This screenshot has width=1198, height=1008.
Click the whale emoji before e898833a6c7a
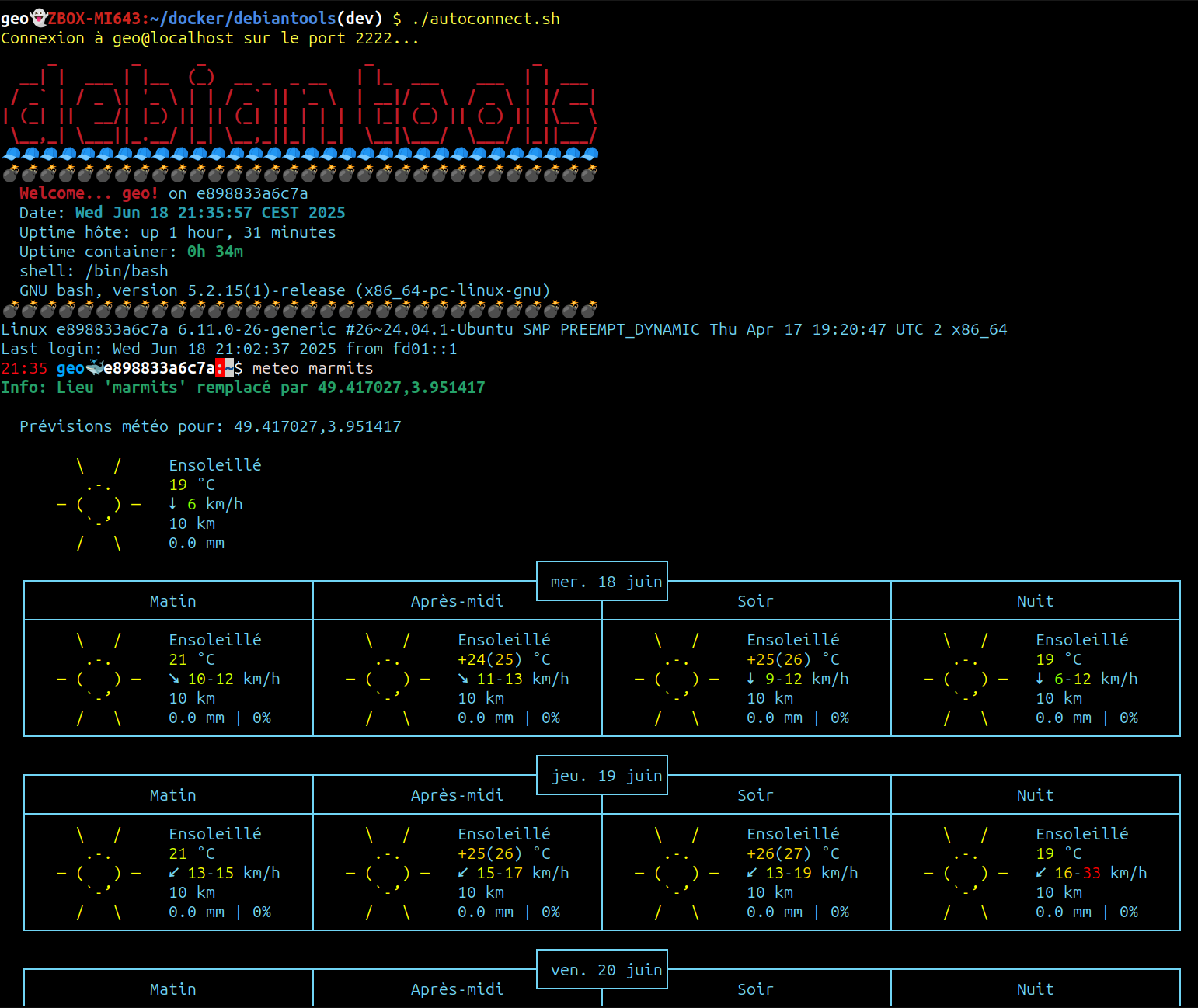95,367
